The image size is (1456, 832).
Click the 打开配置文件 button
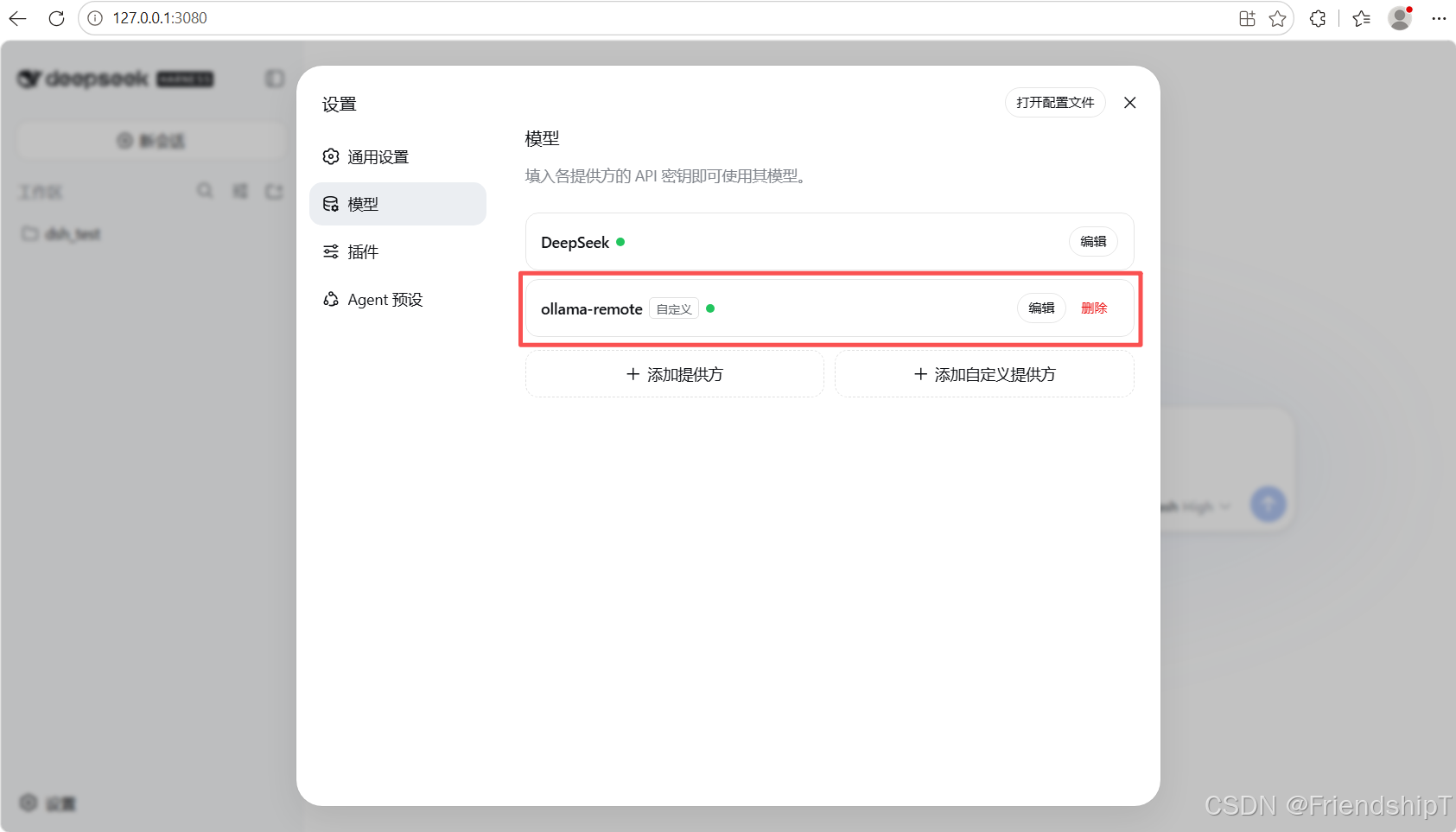tap(1055, 102)
